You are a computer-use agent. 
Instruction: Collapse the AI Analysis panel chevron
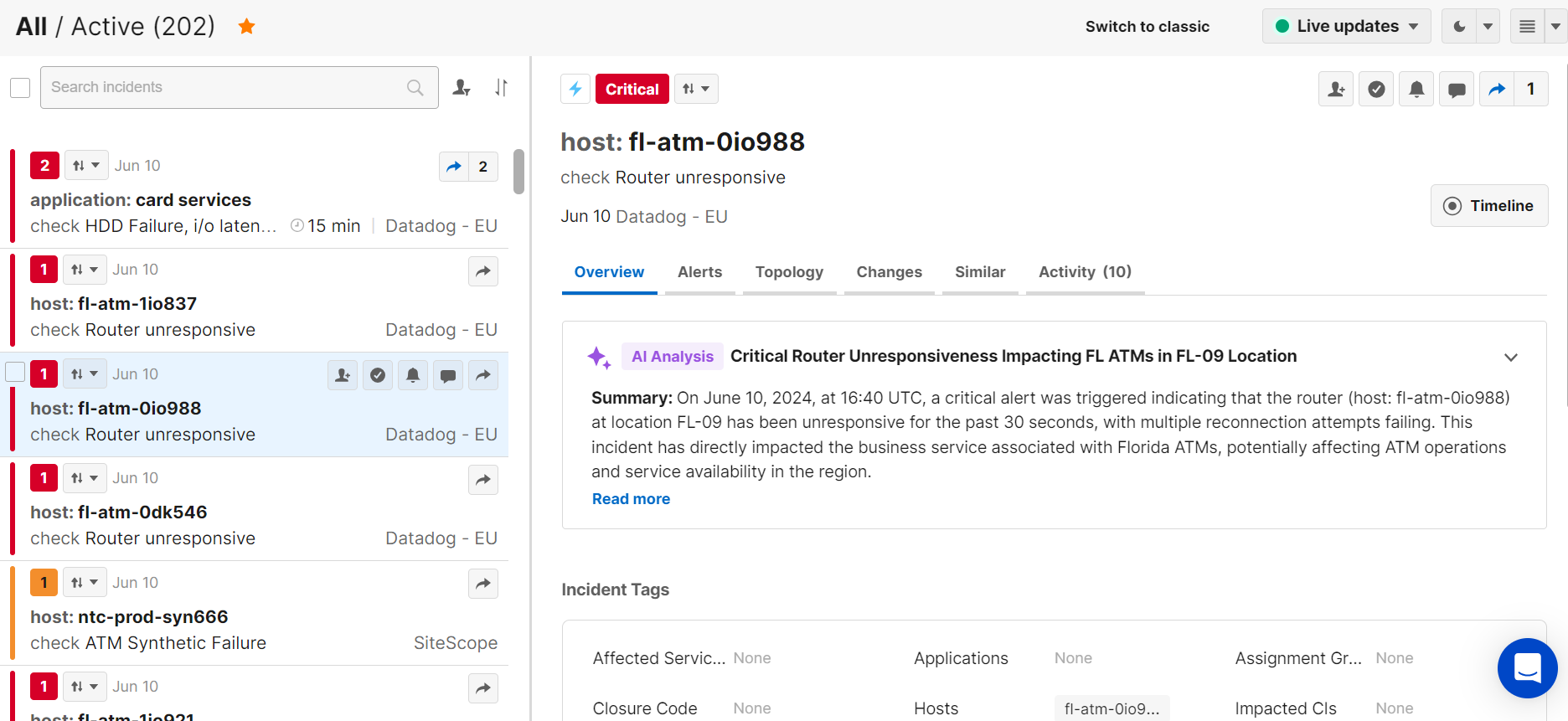pos(1510,358)
